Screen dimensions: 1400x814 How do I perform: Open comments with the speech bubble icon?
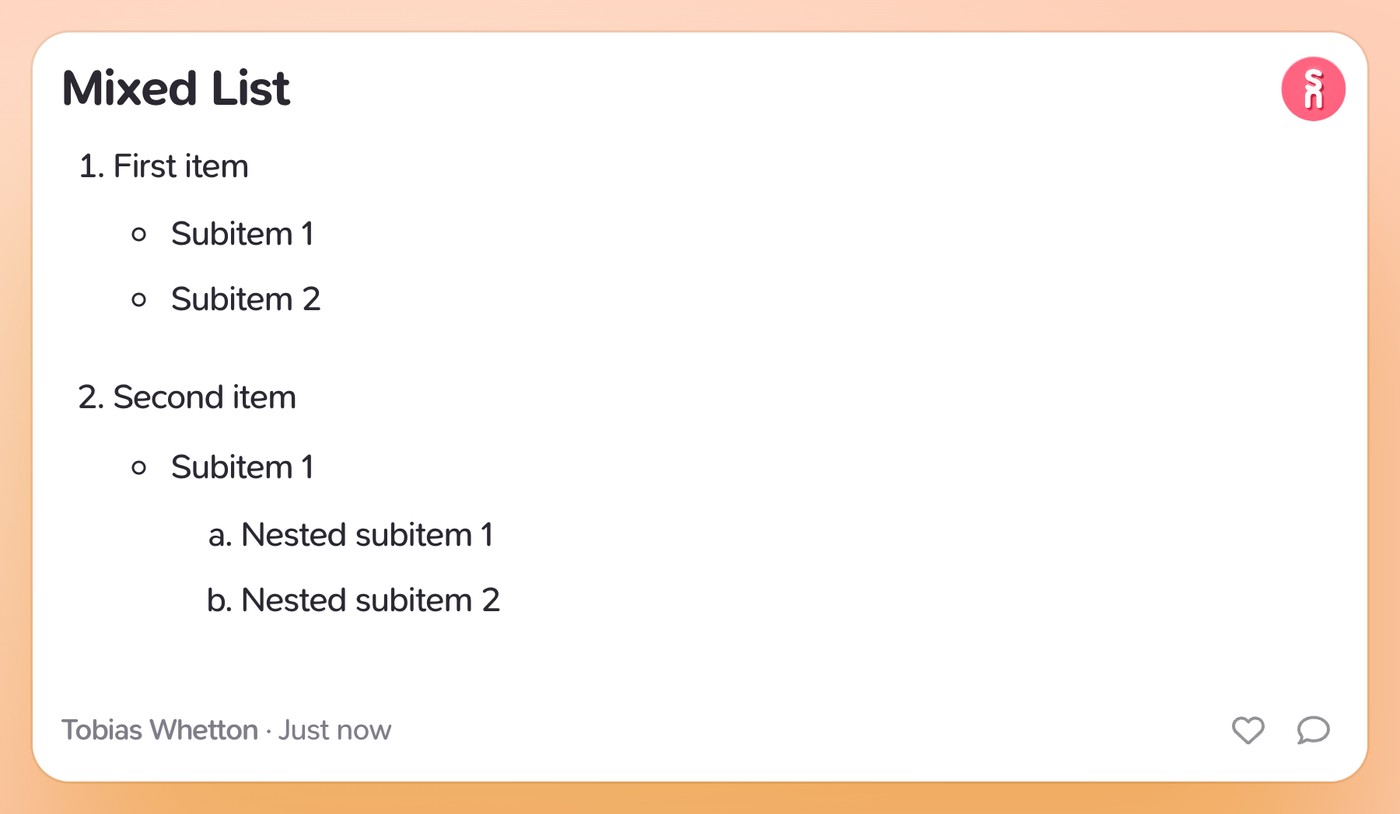[x=1313, y=731]
